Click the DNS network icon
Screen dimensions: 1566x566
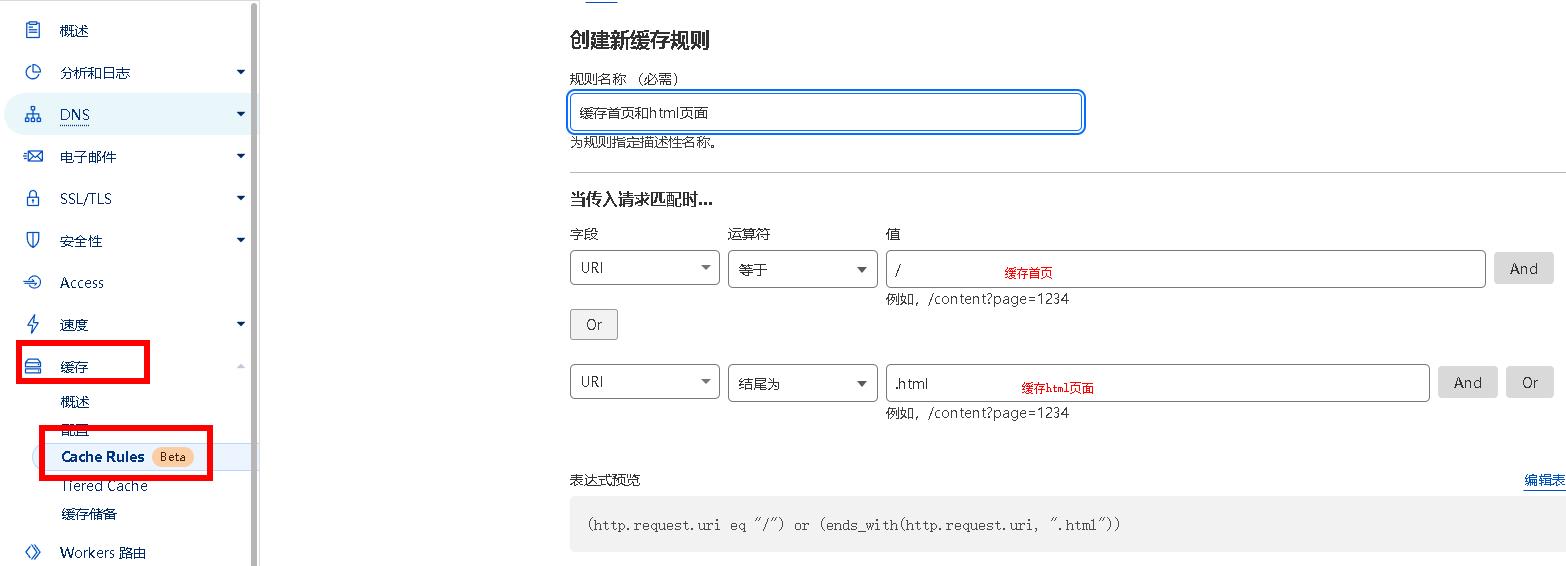coord(33,114)
